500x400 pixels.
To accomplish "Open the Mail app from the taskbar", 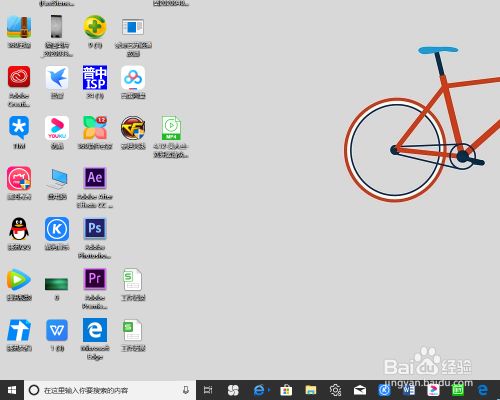I will pos(360,390).
